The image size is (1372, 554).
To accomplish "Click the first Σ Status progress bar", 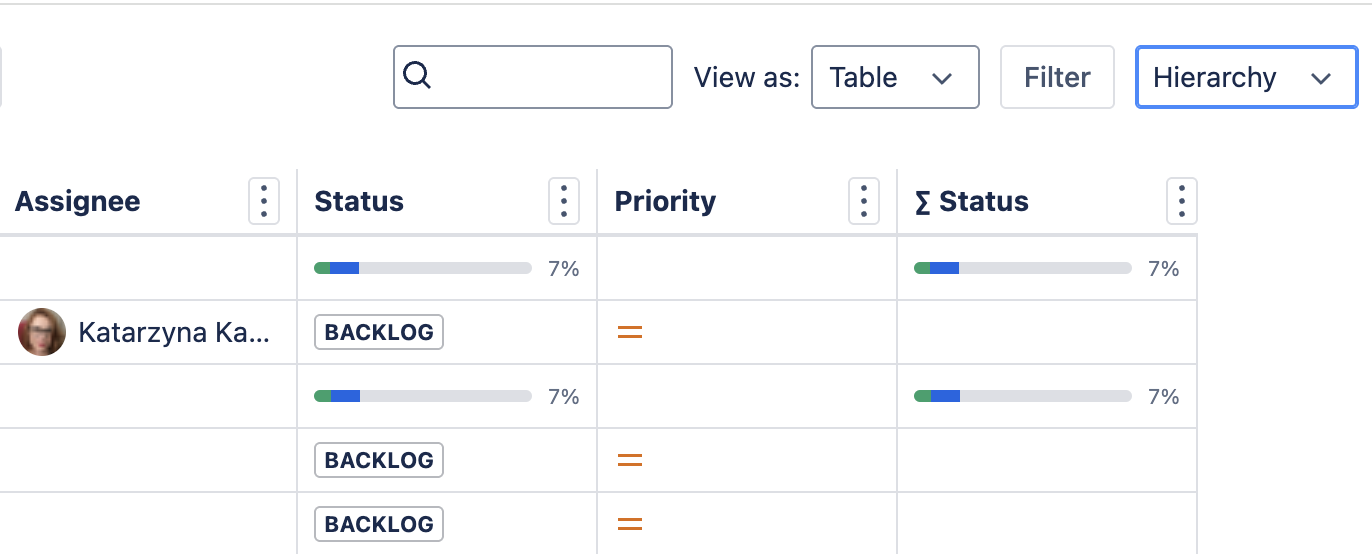I will coord(1022,268).
